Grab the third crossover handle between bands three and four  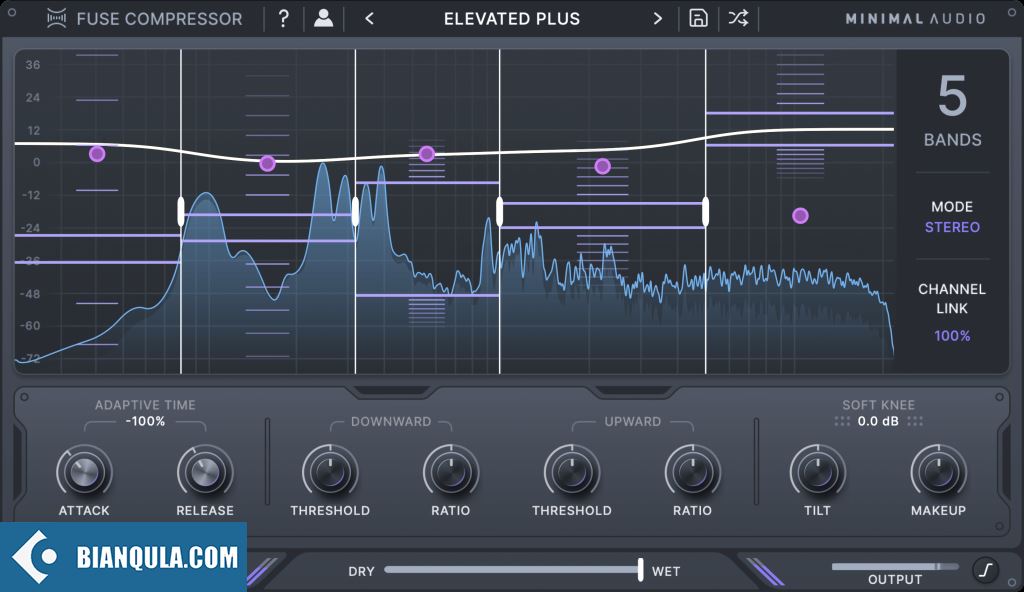tap(500, 212)
